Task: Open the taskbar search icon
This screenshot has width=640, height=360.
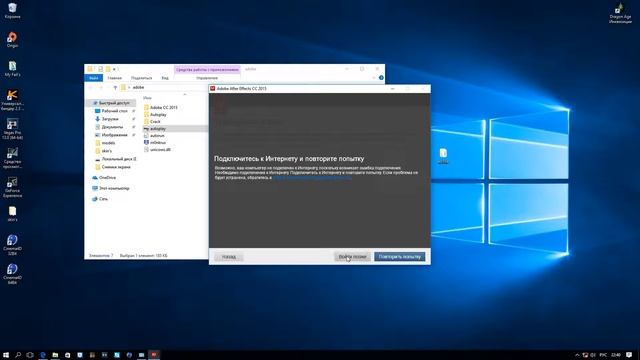Action: click(18, 355)
